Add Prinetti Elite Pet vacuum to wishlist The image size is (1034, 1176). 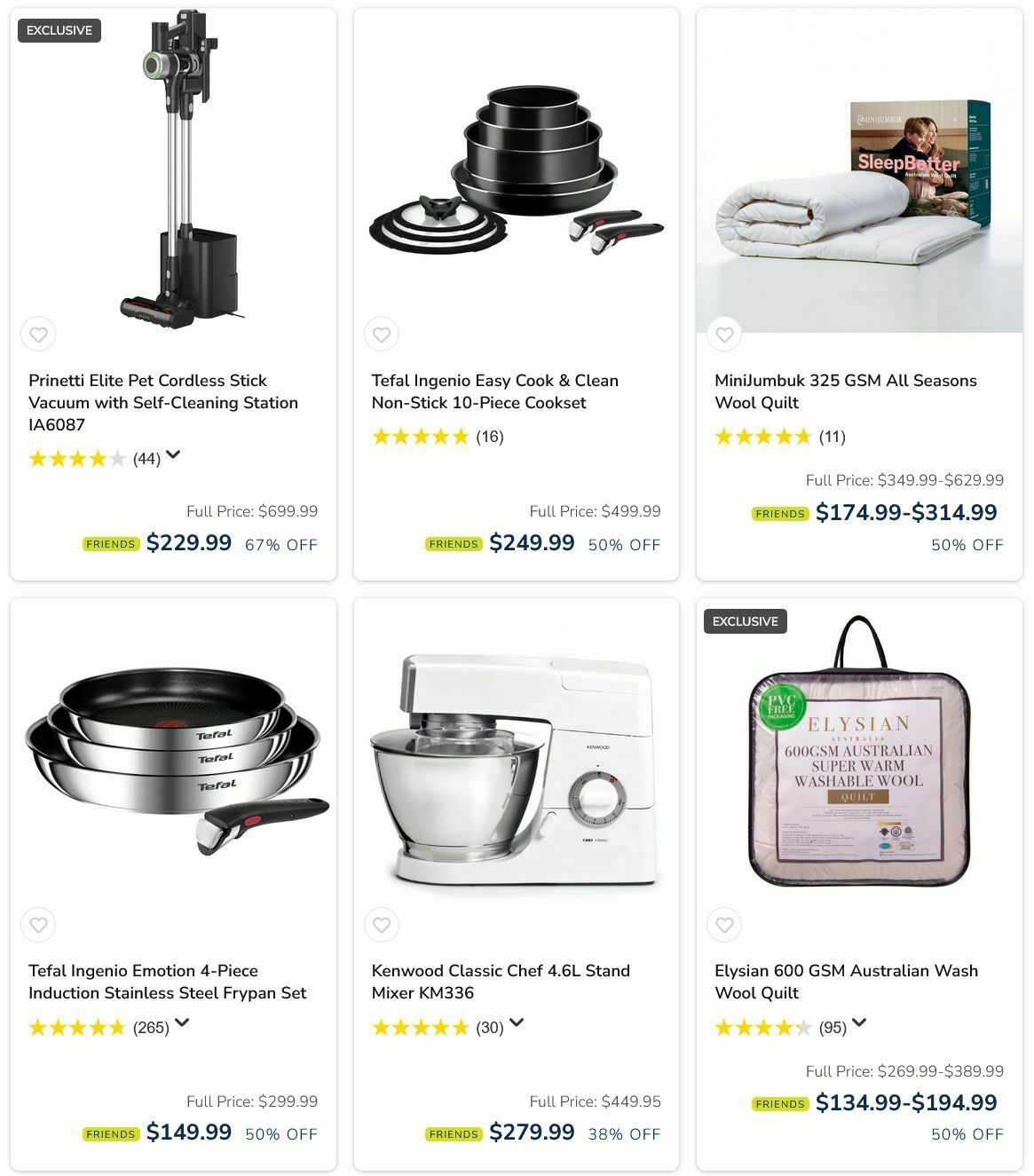[38, 335]
